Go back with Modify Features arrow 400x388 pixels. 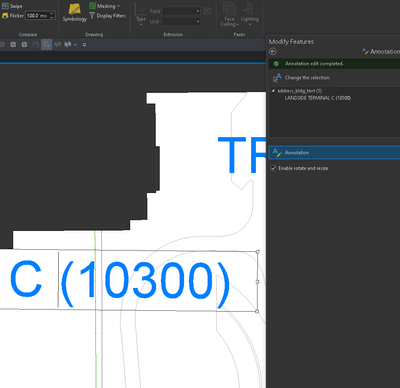click(273, 51)
